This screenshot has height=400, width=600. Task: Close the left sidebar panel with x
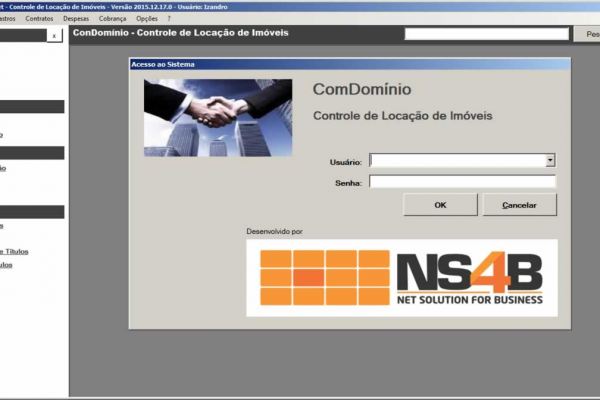(54, 36)
